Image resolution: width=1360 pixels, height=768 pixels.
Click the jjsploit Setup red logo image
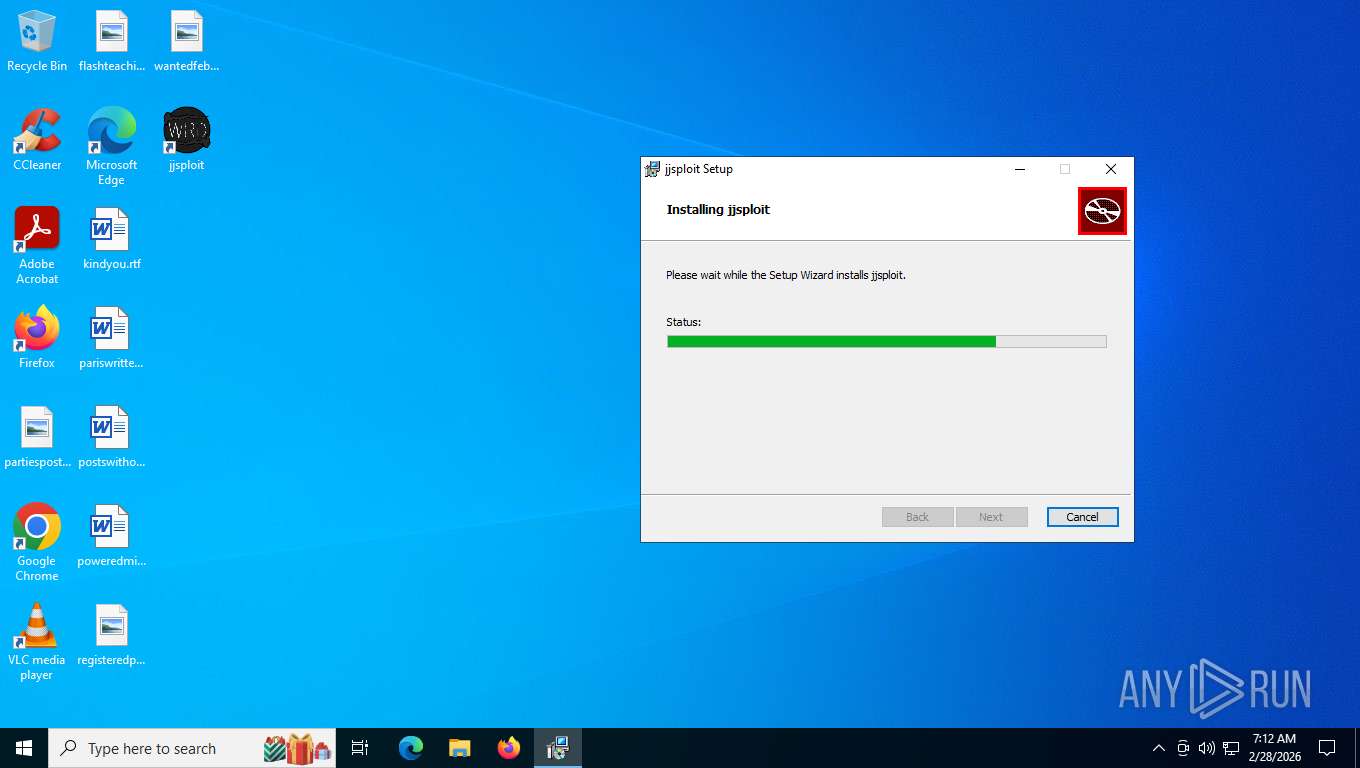1102,211
